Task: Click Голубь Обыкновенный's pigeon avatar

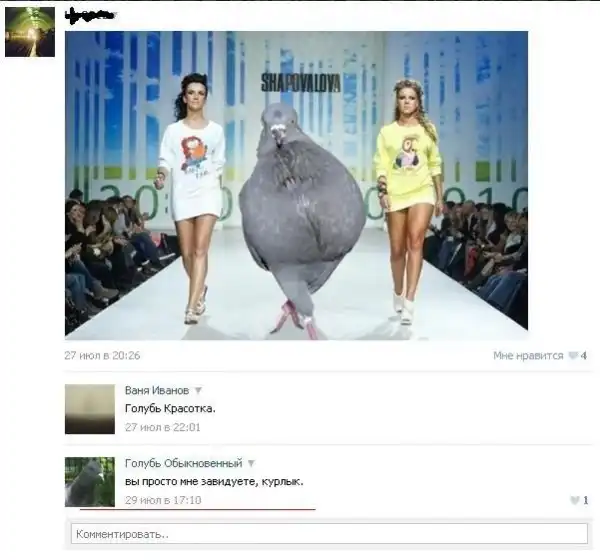Action: (x=90, y=482)
